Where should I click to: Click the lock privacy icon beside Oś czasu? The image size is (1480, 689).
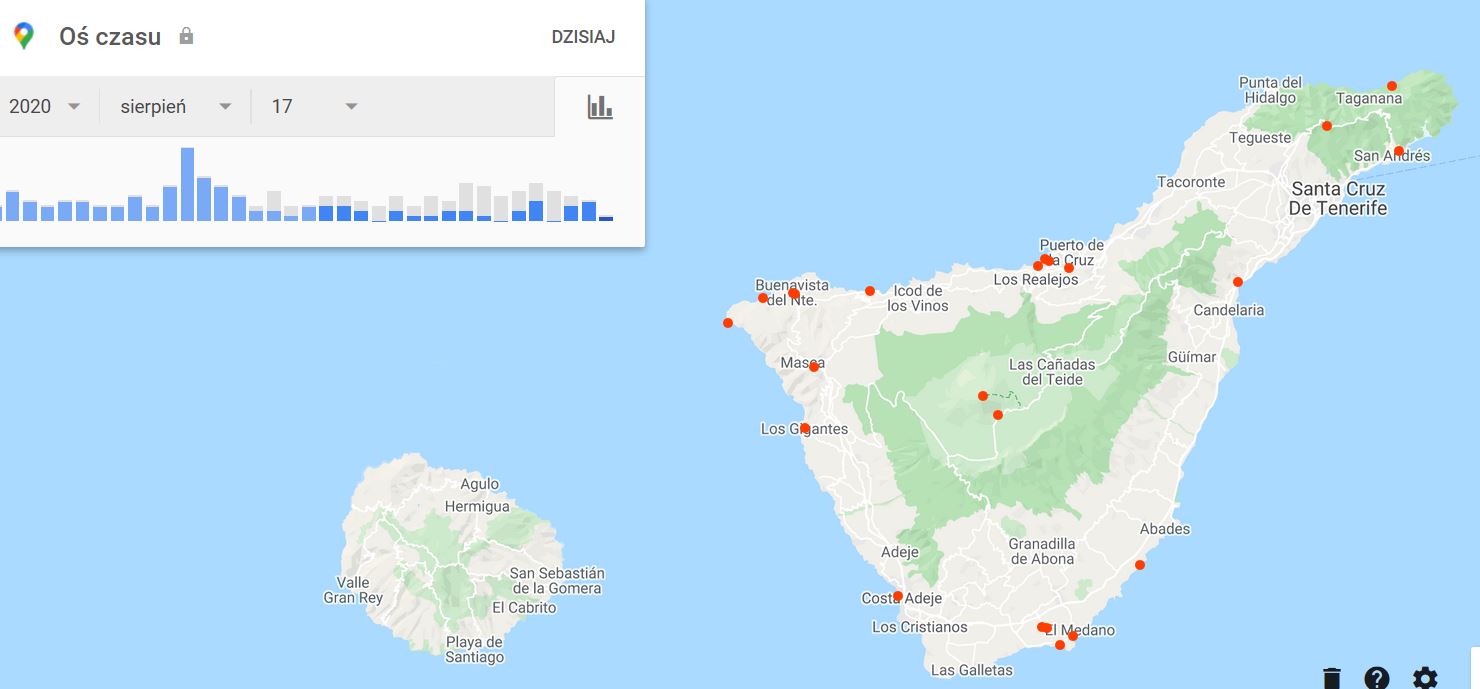point(186,36)
